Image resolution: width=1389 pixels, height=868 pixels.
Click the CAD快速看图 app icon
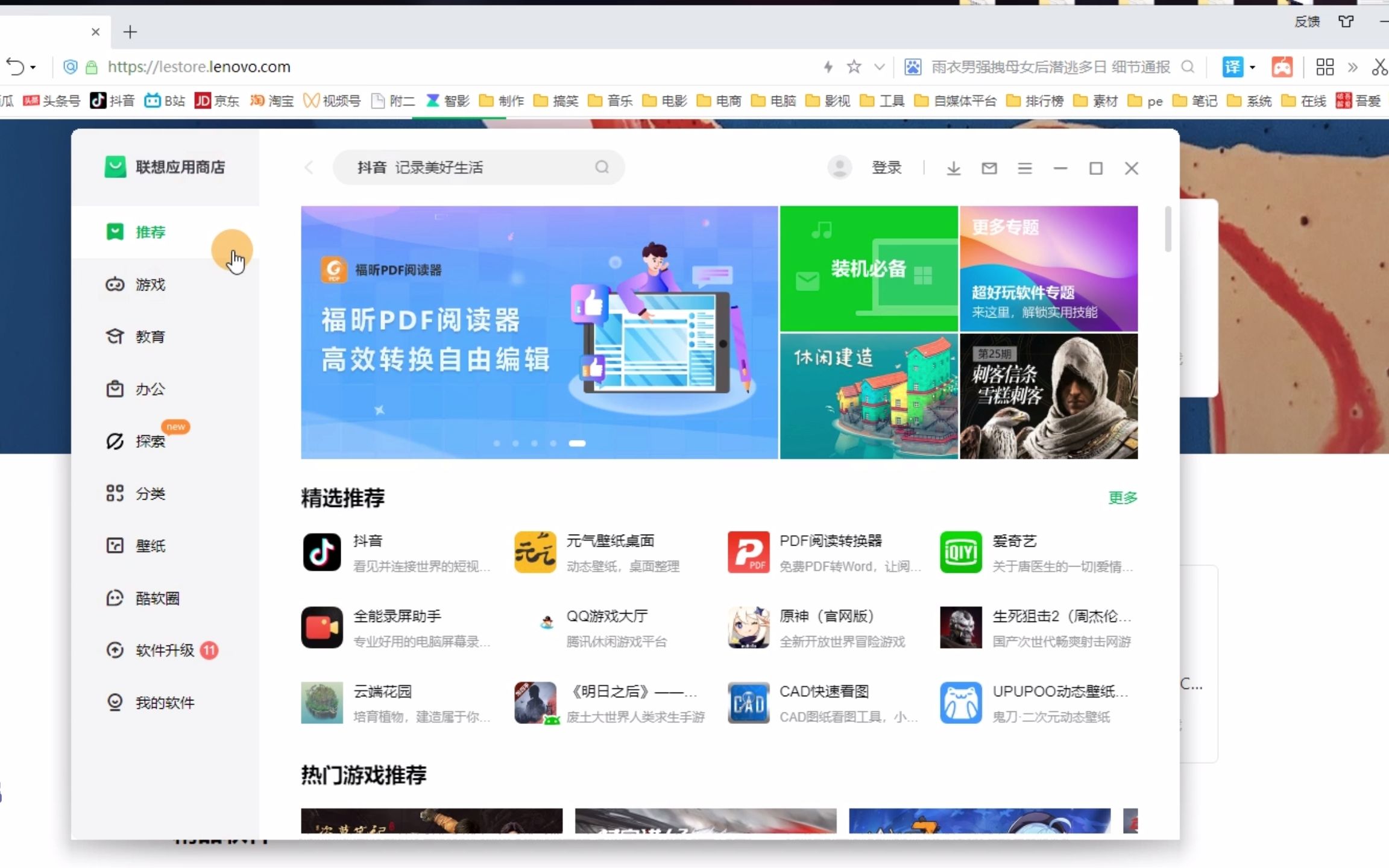748,703
